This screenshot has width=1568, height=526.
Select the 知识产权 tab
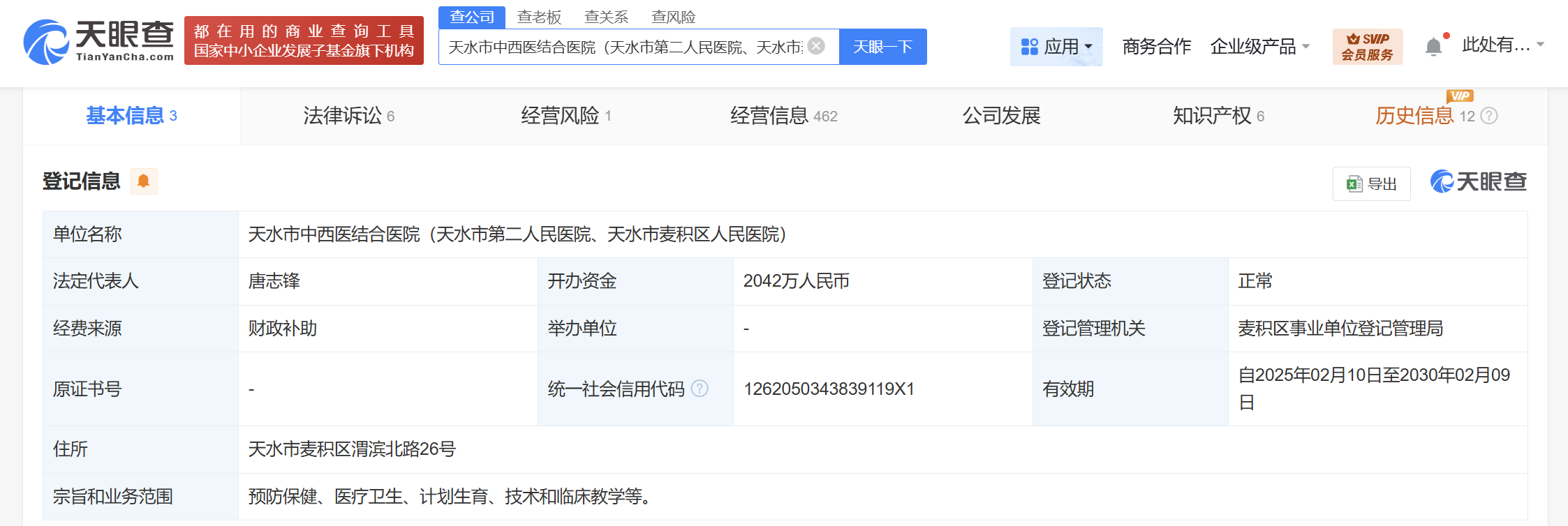[1218, 116]
